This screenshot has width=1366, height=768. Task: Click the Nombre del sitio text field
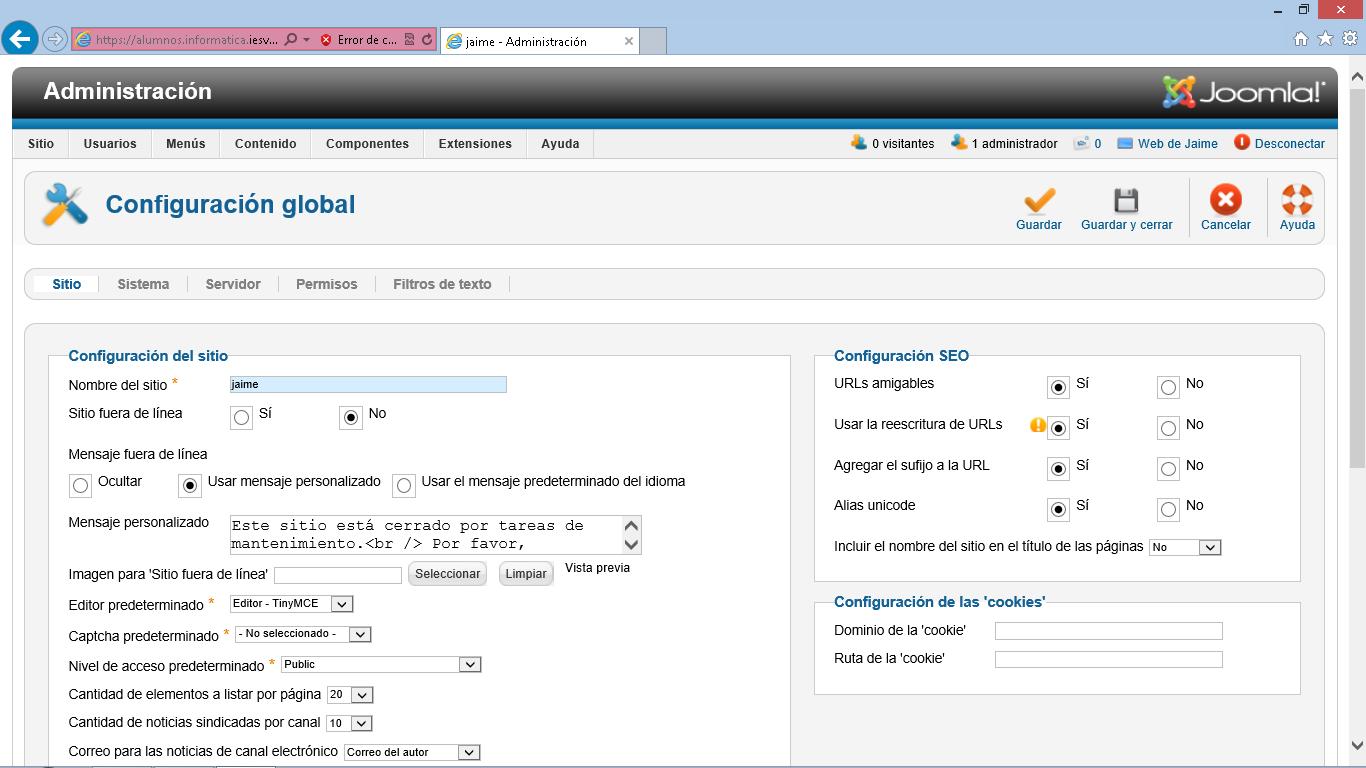[x=368, y=385]
